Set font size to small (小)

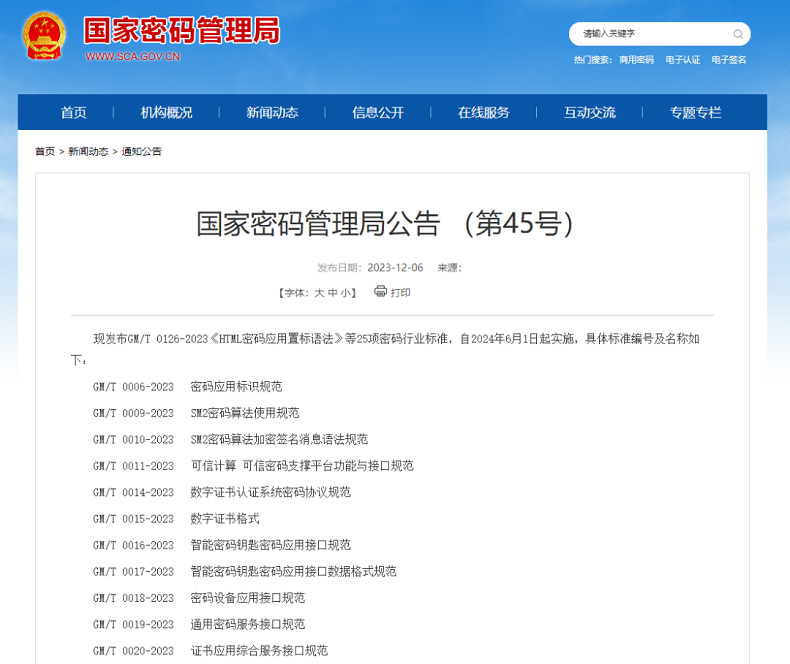coord(346,293)
